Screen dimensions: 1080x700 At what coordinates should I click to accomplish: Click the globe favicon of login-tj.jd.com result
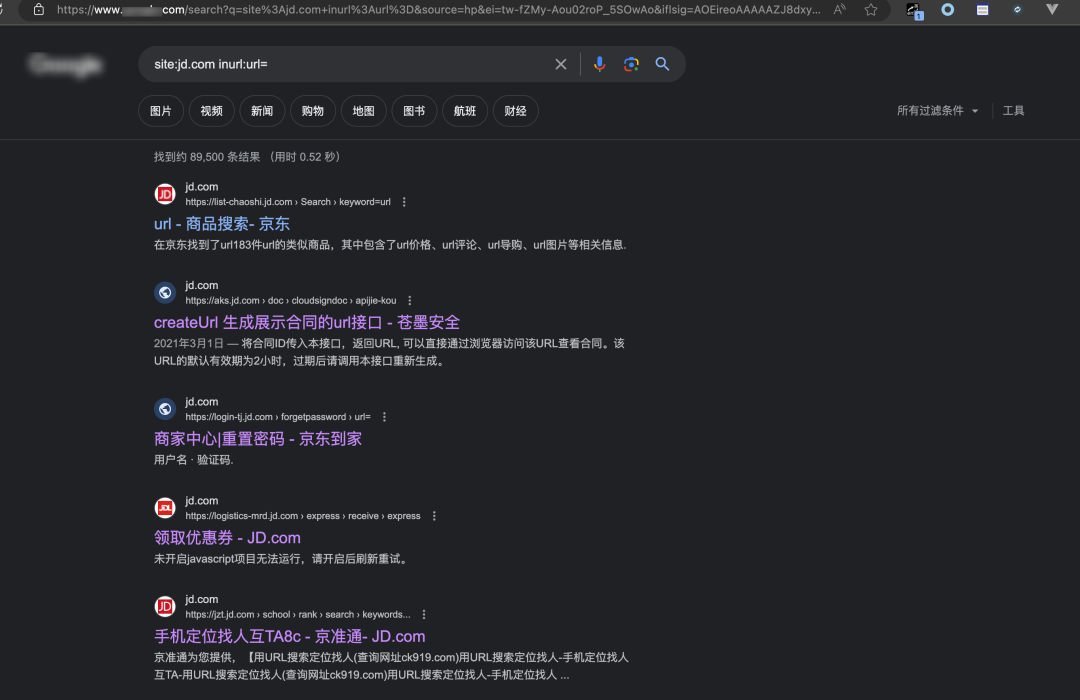pyautogui.click(x=165, y=409)
